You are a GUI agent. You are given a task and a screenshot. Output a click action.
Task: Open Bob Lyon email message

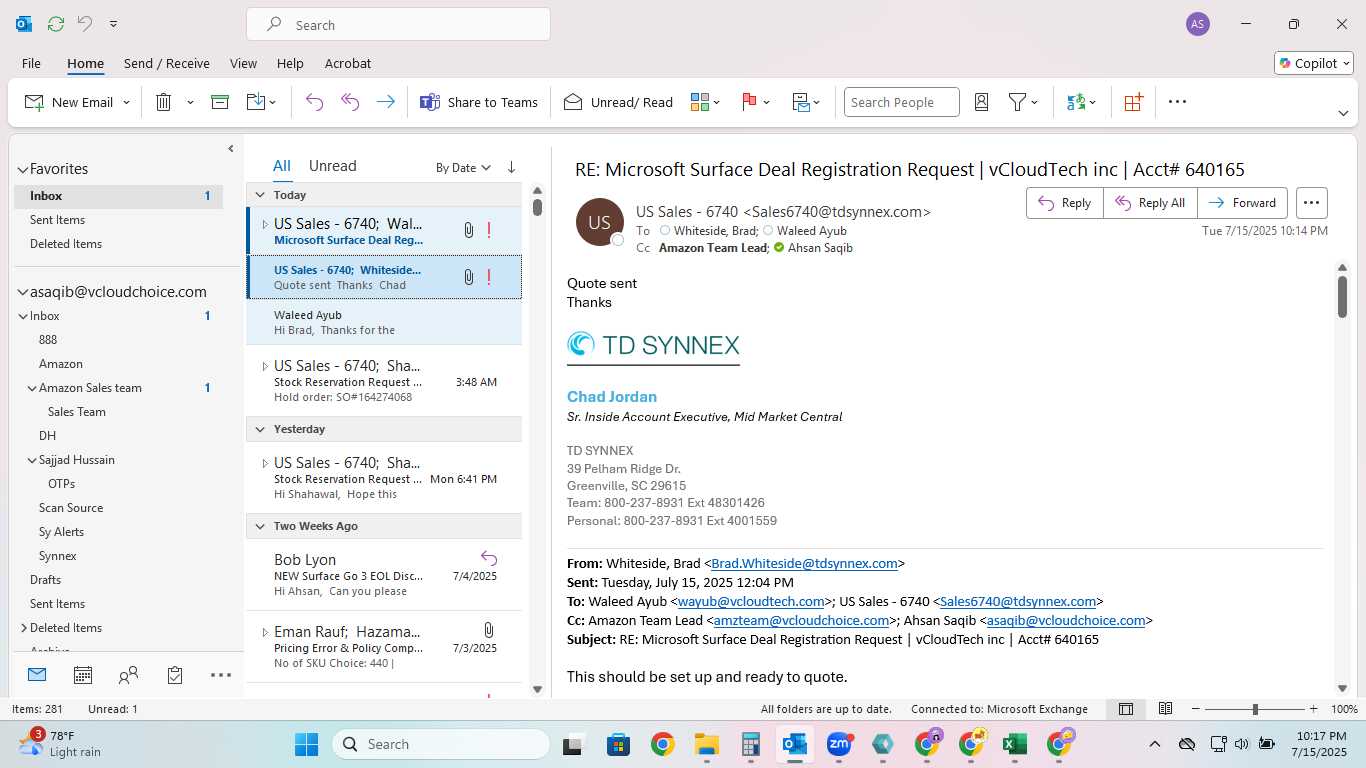[x=384, y=575]
